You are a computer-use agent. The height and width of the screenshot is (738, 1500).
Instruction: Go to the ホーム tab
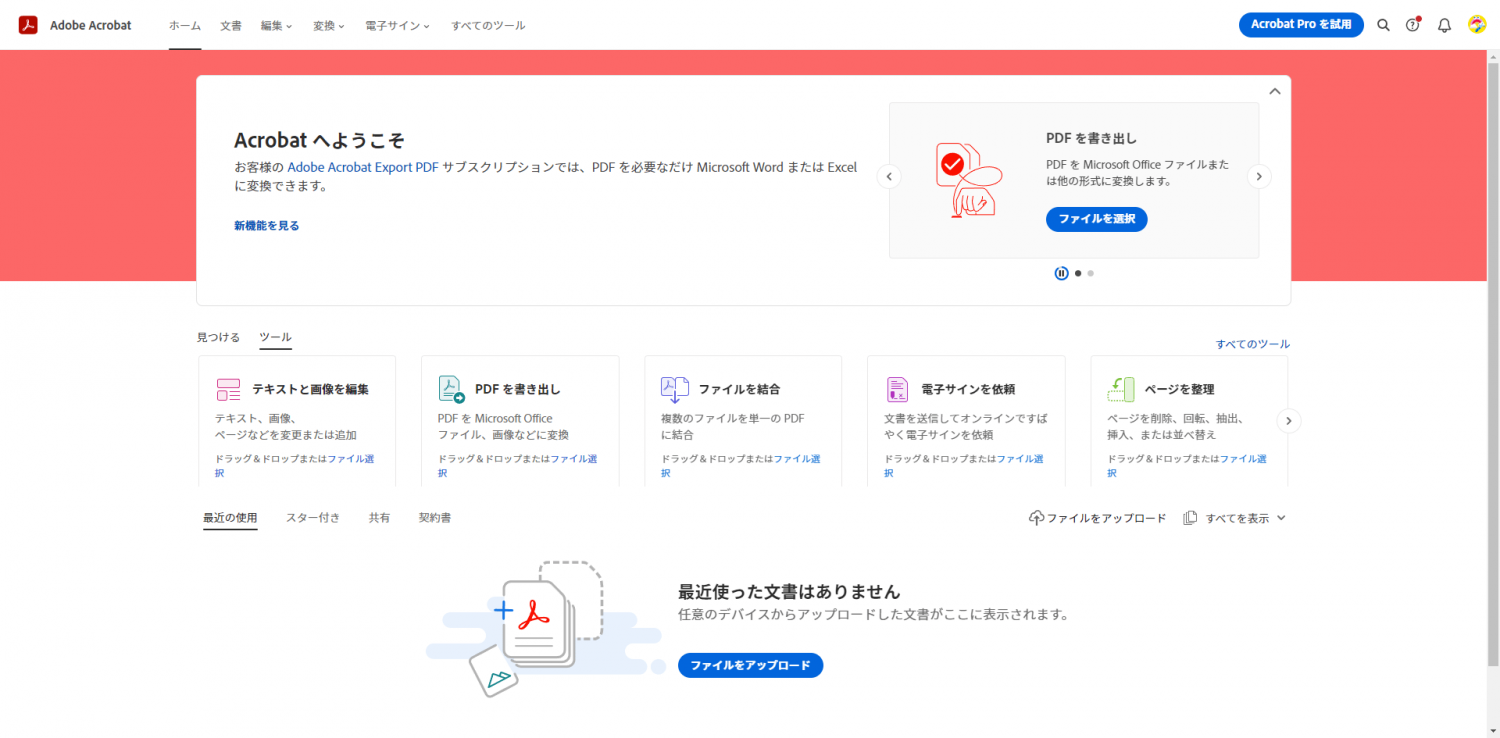(185, 26)
